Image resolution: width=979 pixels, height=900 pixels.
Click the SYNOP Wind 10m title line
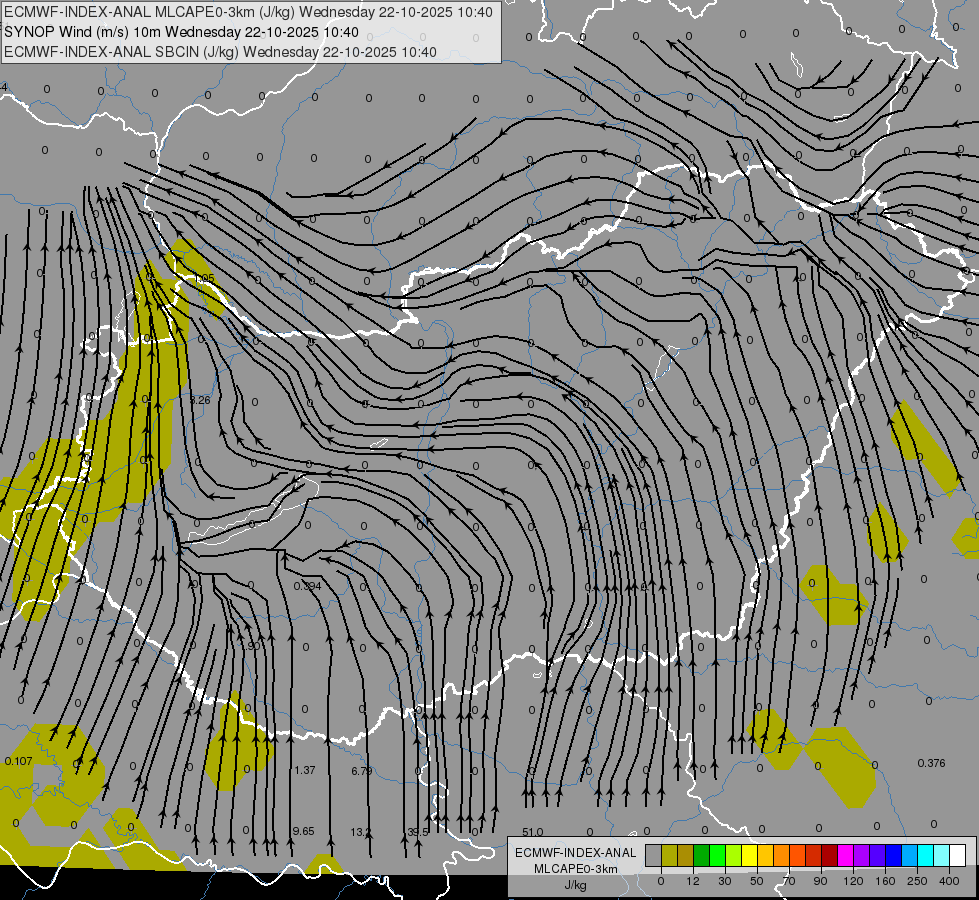coord(181,32)
